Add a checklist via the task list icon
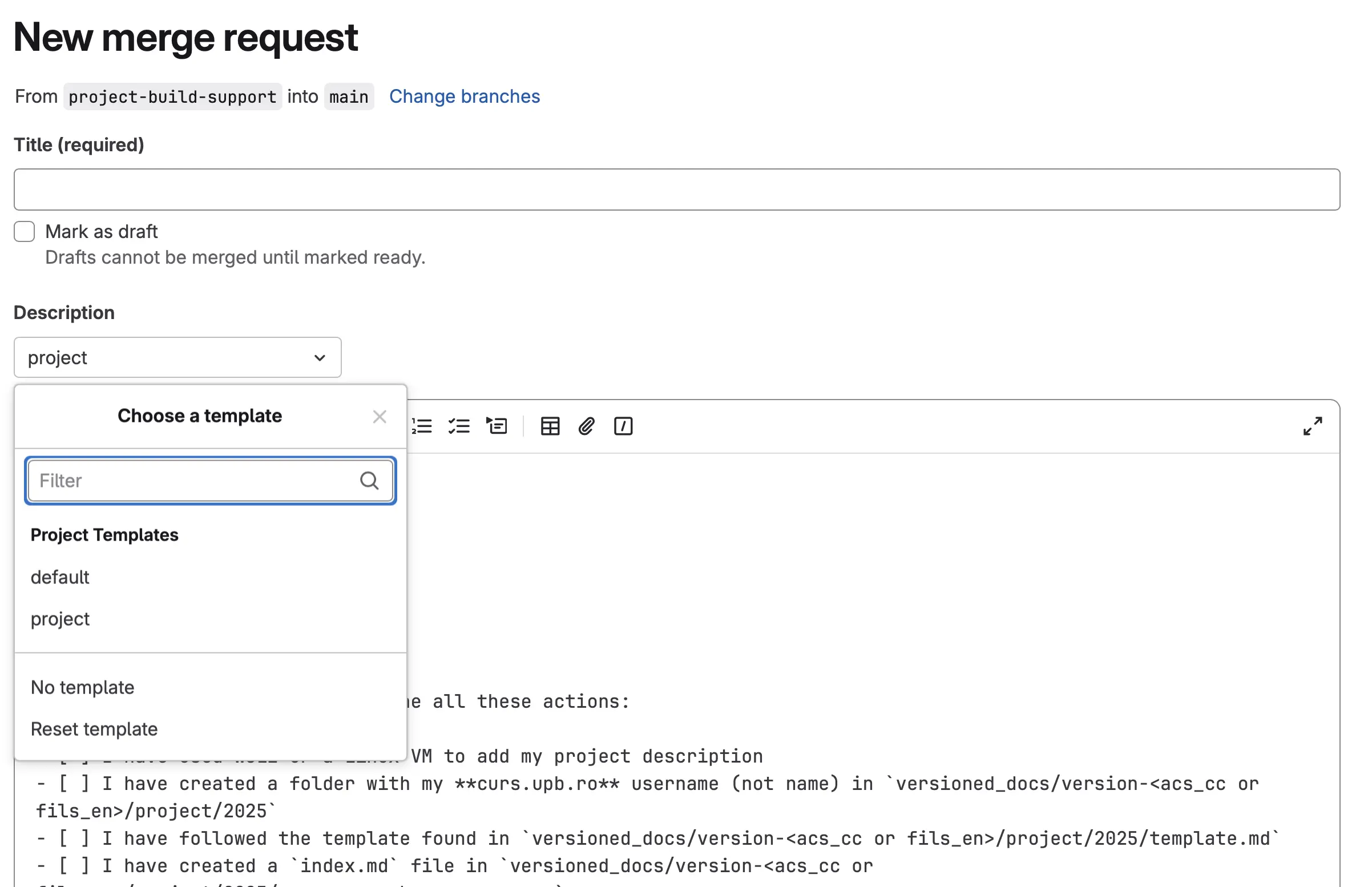1372x887 pixels. (x=459, y=426)
